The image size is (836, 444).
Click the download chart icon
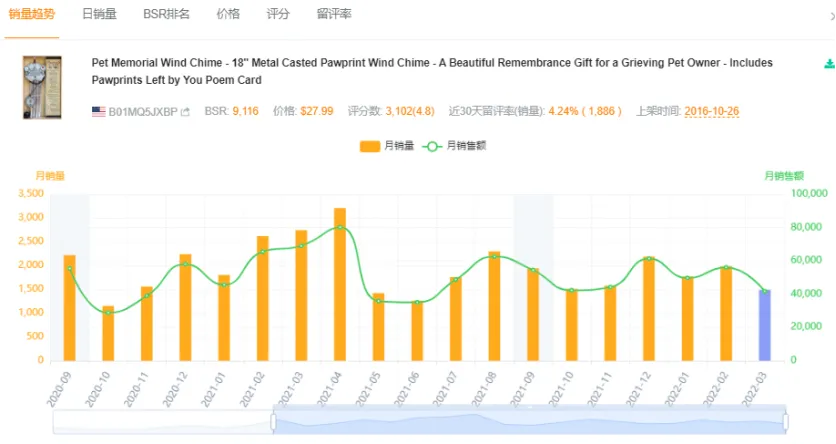tap(829, 64)
